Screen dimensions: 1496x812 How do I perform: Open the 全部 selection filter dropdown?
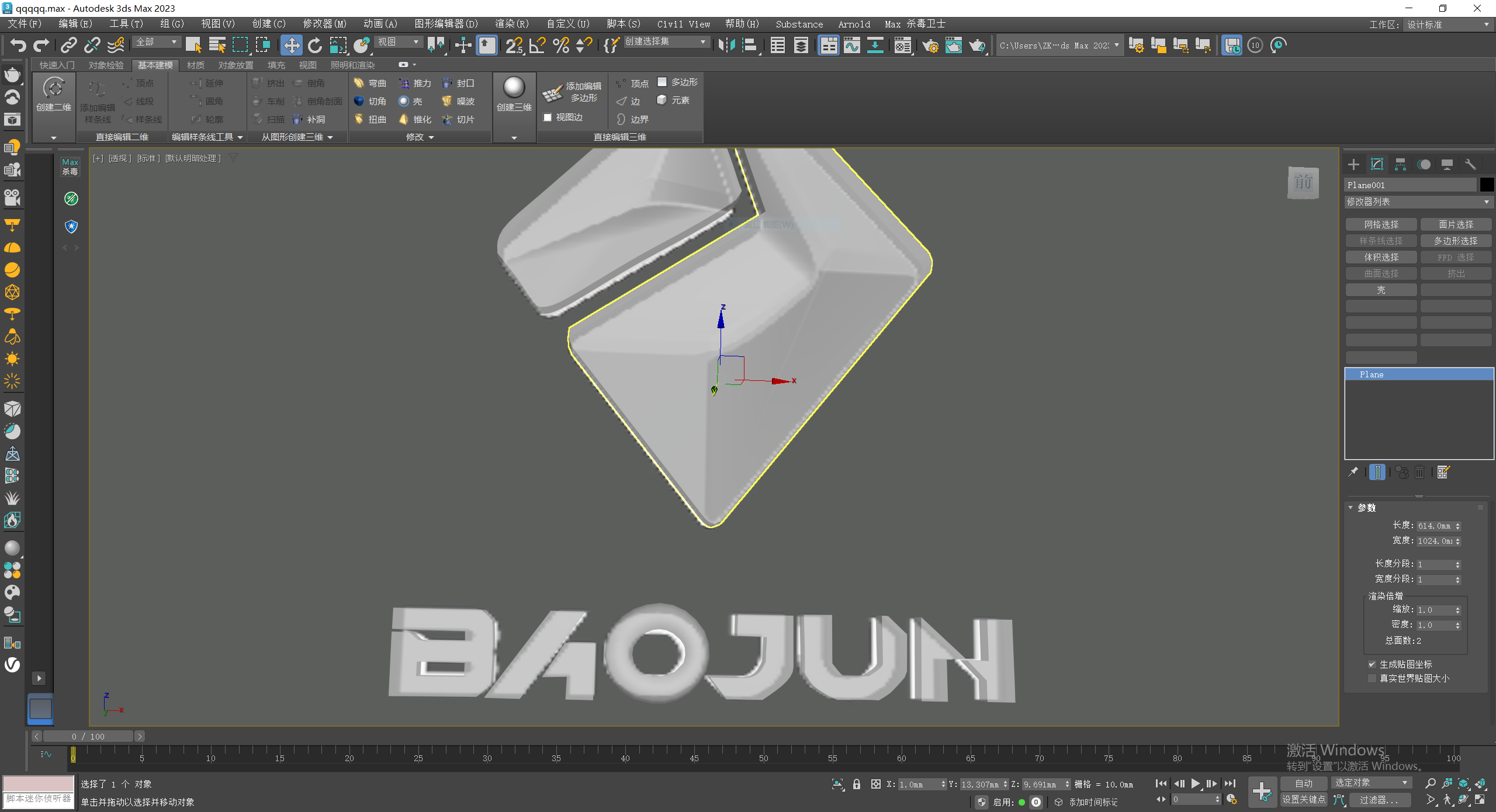tap(157, 41)
